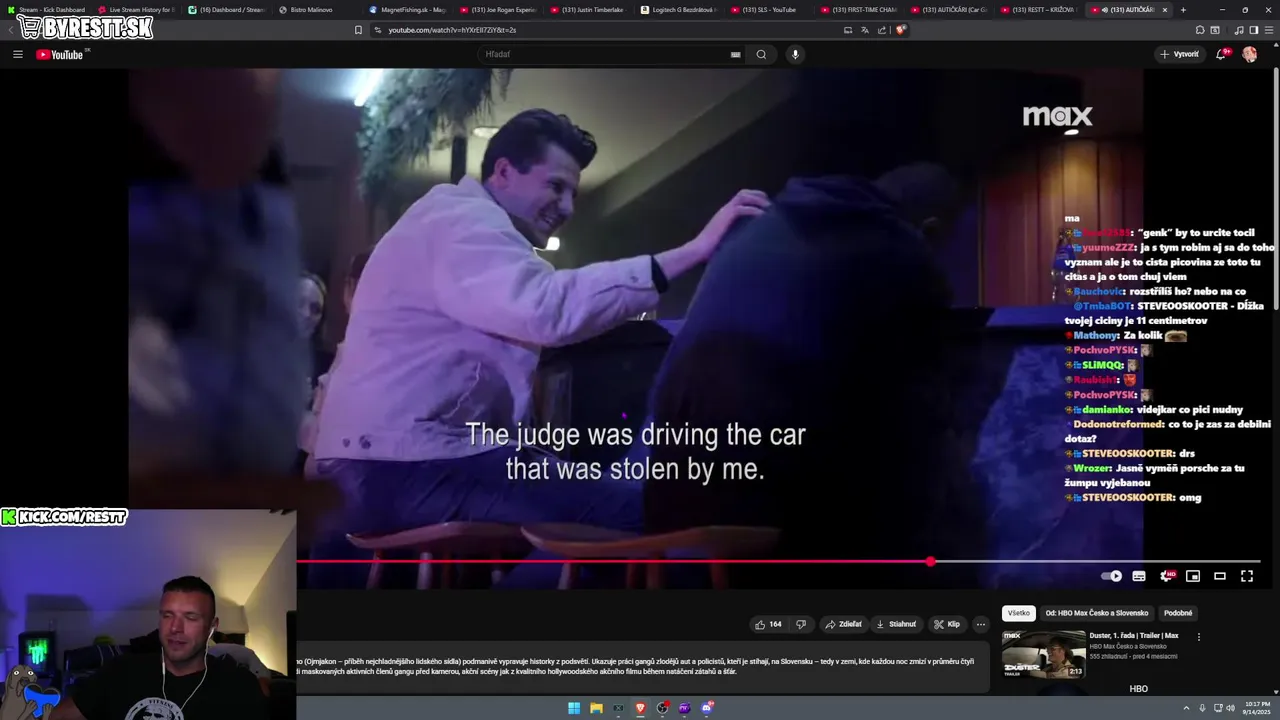Image resolution: width=1280 pixels, height=720 pixels.
Task: Click the YouTube search magnifier button
Action: (x=761, y=54)
